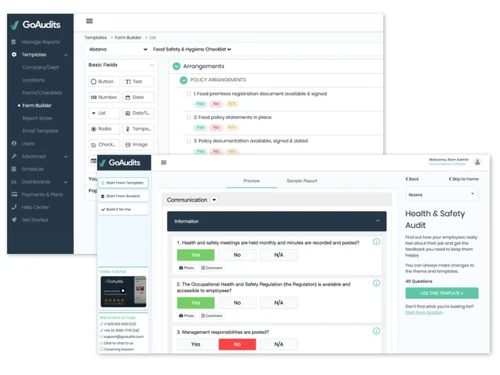Open the Abzena company dropdown in Form Builder
This screenshot has height=375, width=500.
click(x=118, y=49)
